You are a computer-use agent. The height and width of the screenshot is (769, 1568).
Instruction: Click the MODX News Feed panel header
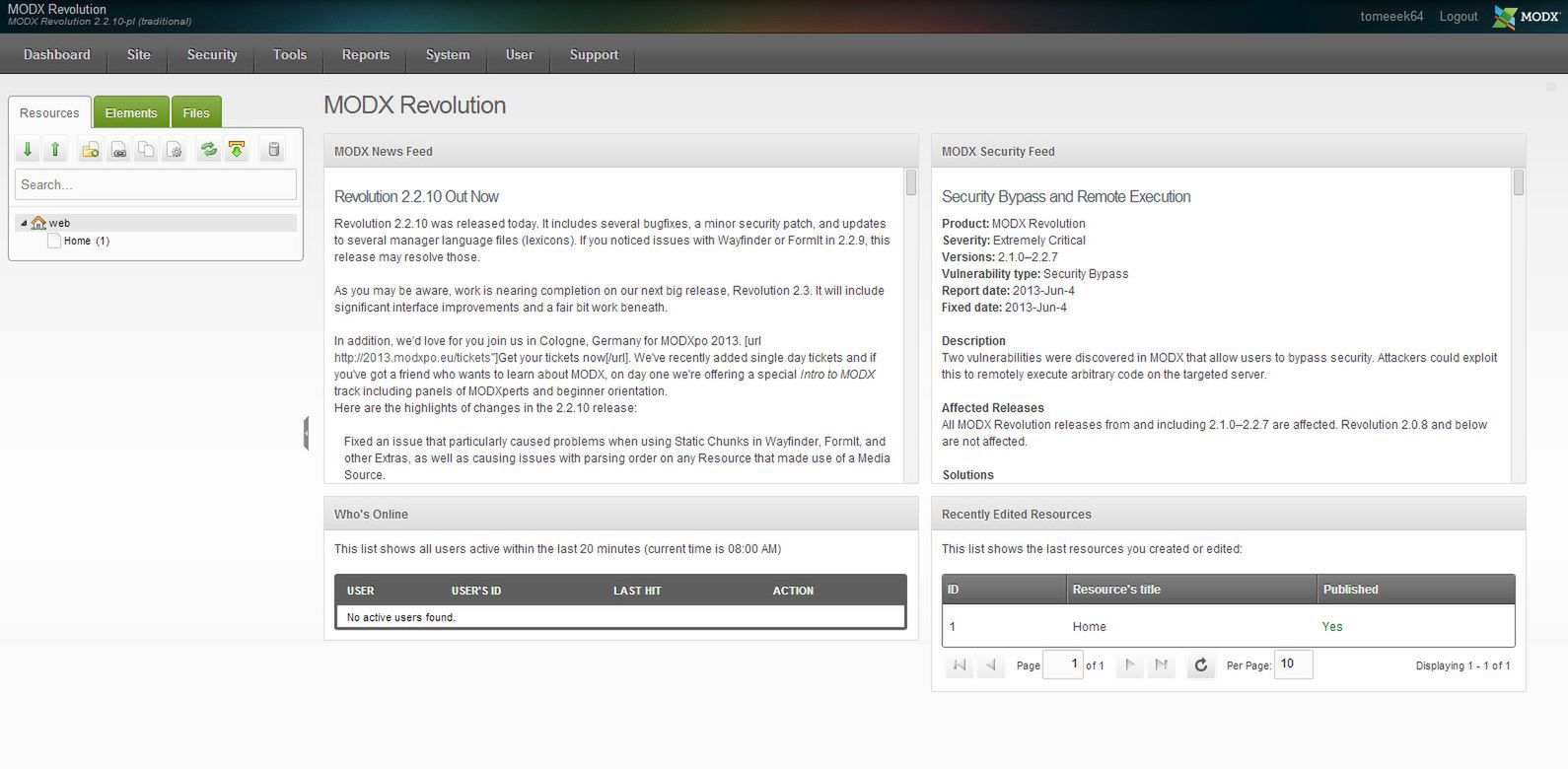click(x=621, y=151)
